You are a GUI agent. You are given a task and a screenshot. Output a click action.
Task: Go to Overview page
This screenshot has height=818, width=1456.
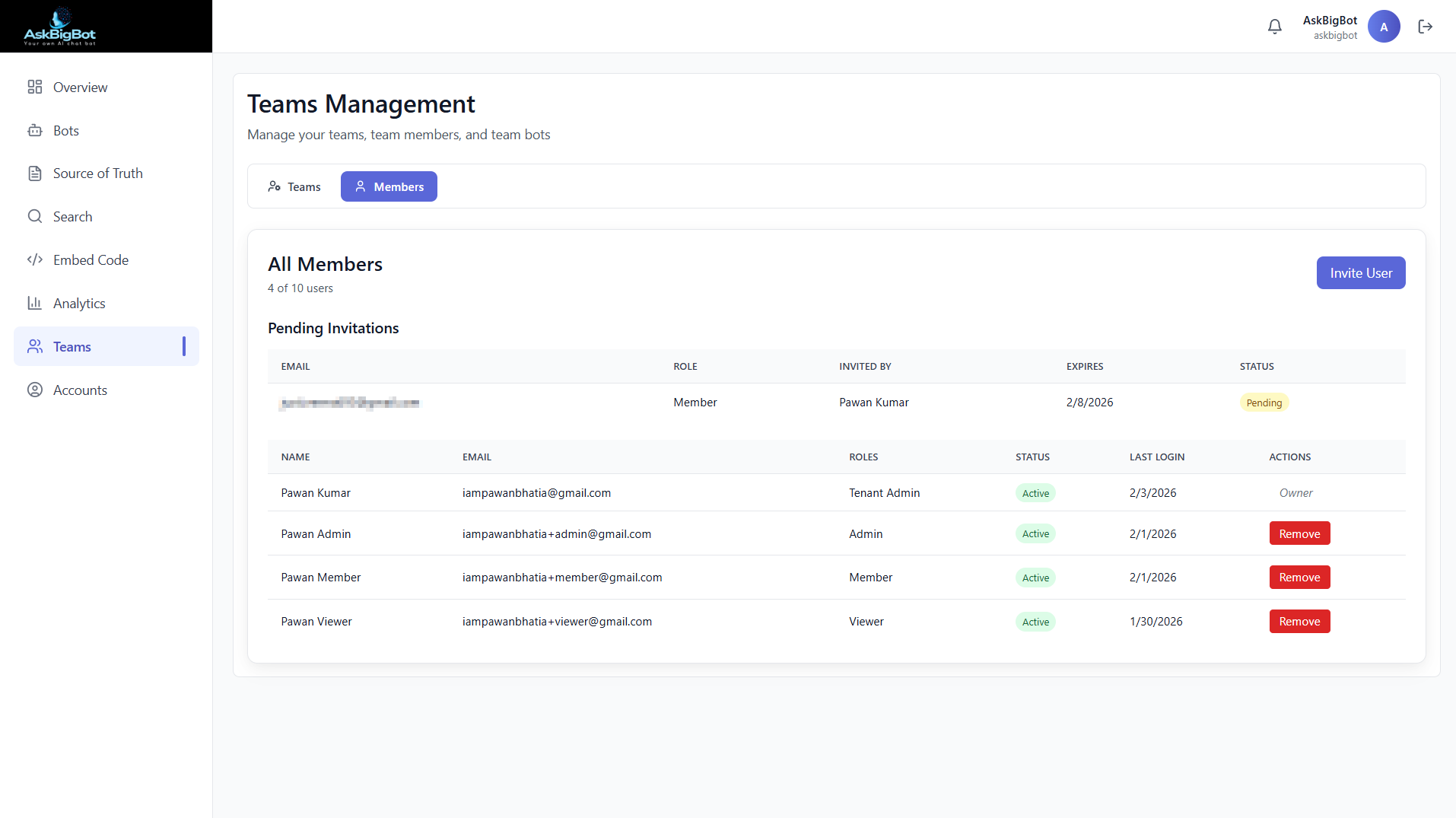pos(106,87)
